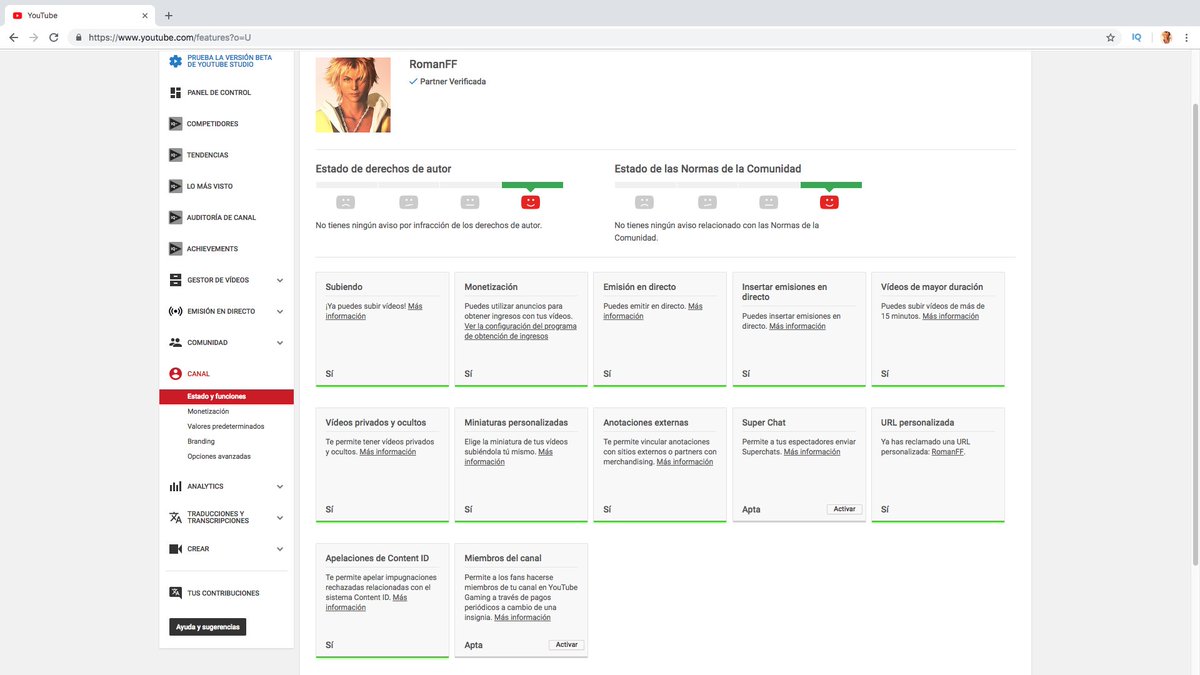Click the RomanFF channel avatar image
The image size is (1200, 675).
[353, 94]
